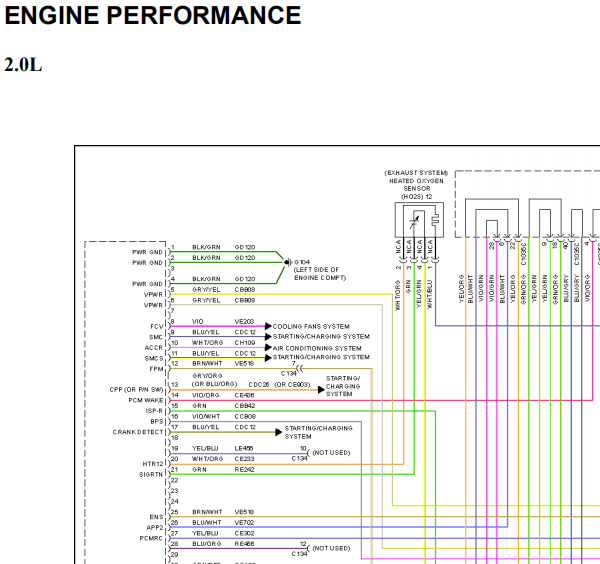
Task: Click the COOLING FANS SYSTEM label
Action: 311,326
